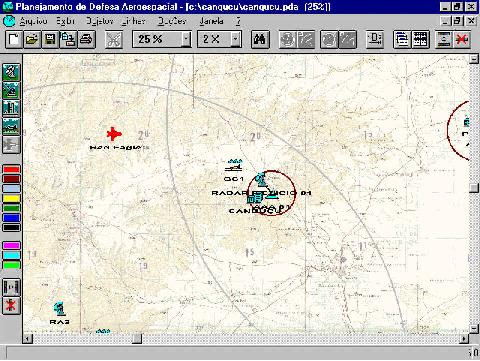Pick the yellow color swatch
This screenshot has width=480, height=361.
tap(11, 199)
